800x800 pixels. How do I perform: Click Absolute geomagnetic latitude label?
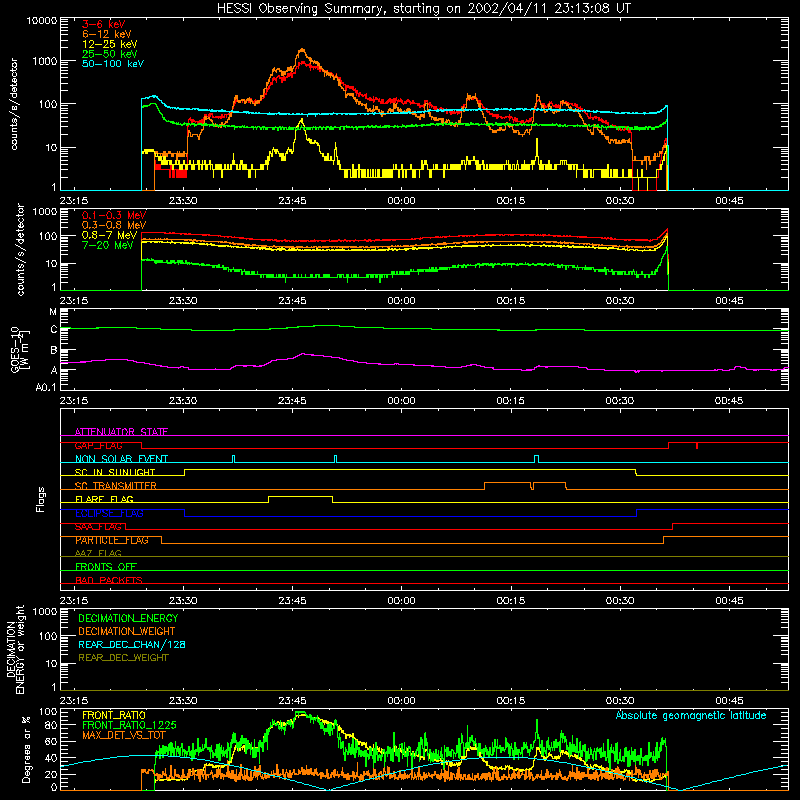pyautogui.click(x=691, y=715)
